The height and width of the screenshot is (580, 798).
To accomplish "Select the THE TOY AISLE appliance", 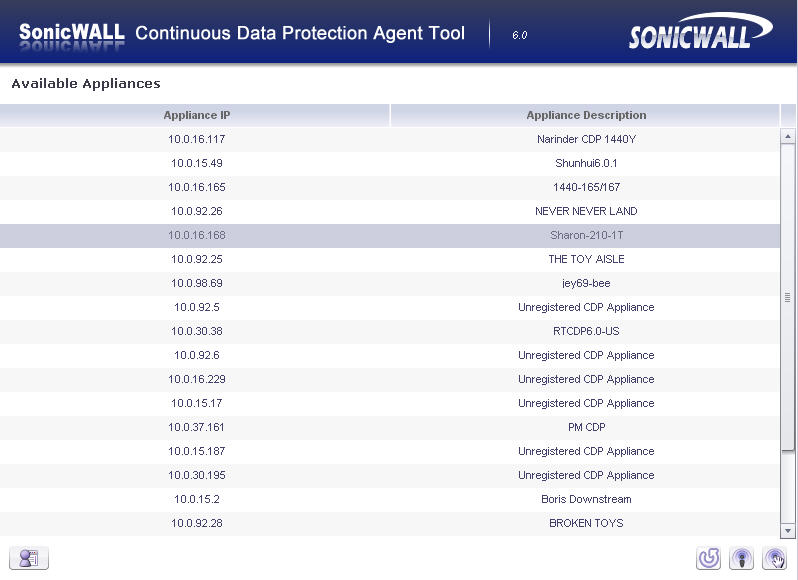I will pyautogui.click(x=390, y=259).
